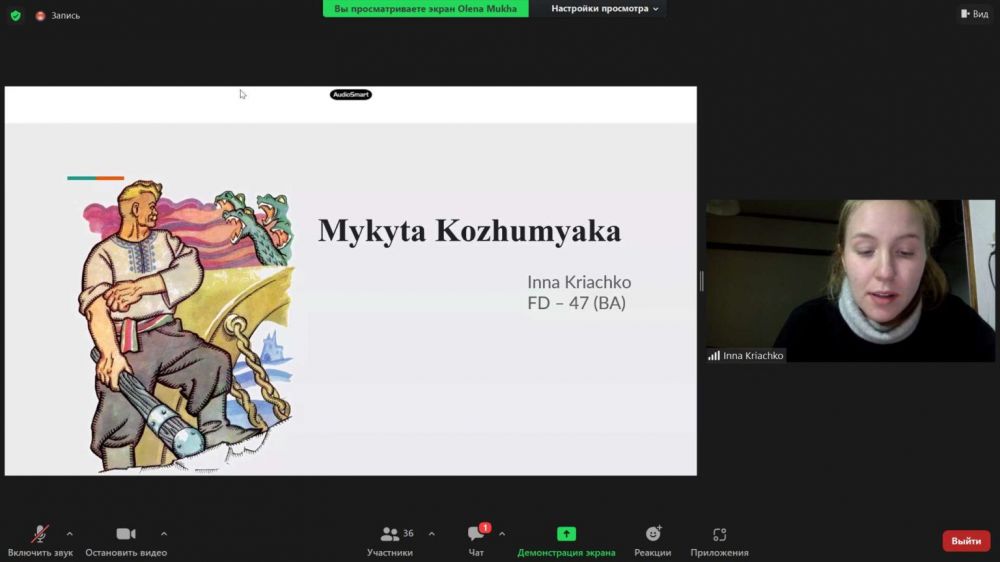This screenshot has height=562, width=1000.
Task: Unmute using the microphone icon
Action: (40, 534)
